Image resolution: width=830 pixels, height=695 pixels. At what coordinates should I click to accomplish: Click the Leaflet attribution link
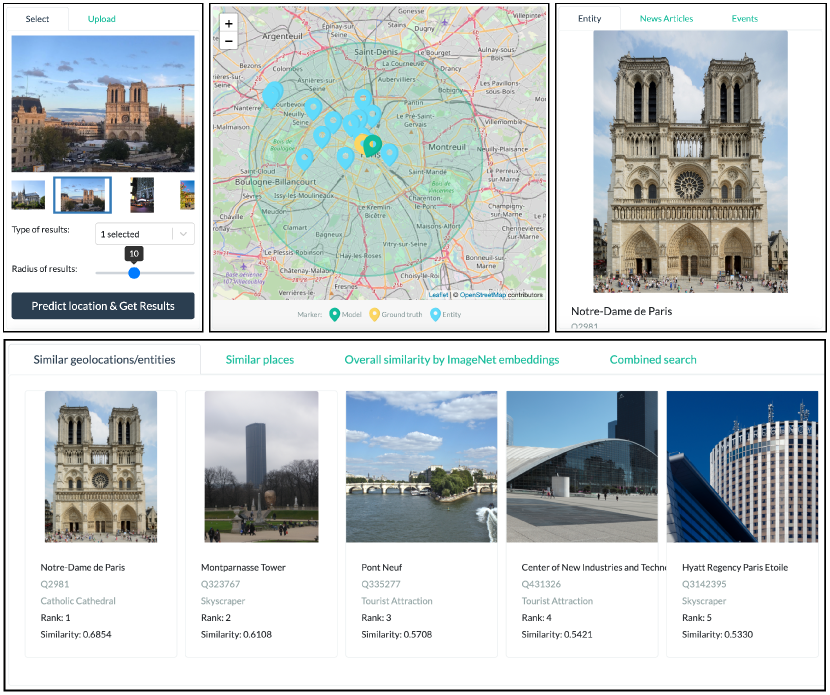click(438, 295)
